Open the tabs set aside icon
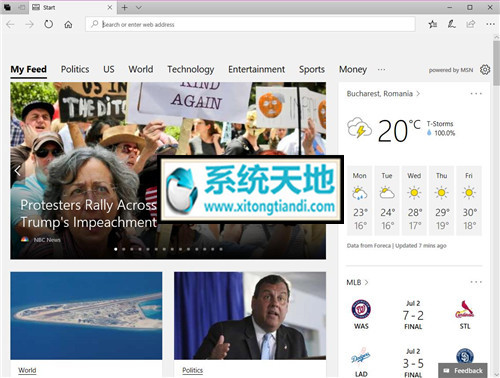 click(7, 7)
